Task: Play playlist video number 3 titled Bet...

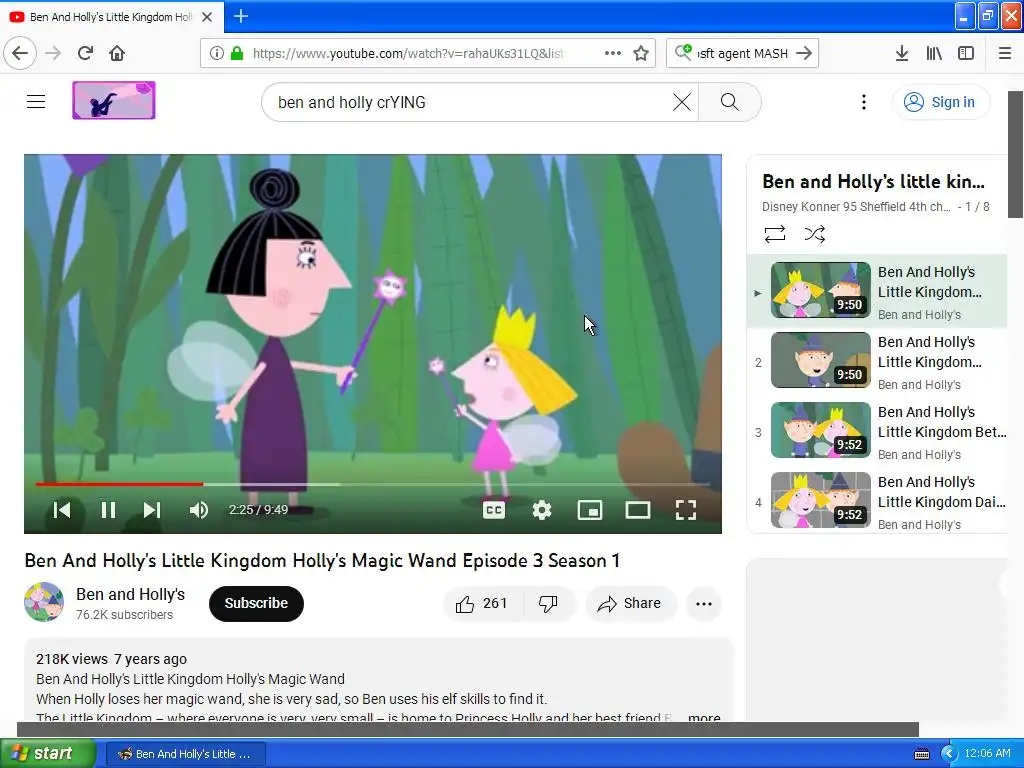Action: (877, 431)
